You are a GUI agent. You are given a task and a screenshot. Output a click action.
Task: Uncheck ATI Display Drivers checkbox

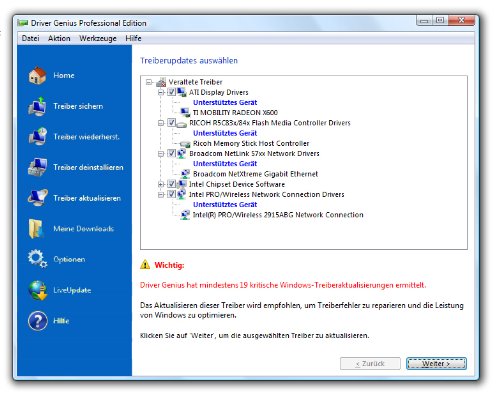171,92
